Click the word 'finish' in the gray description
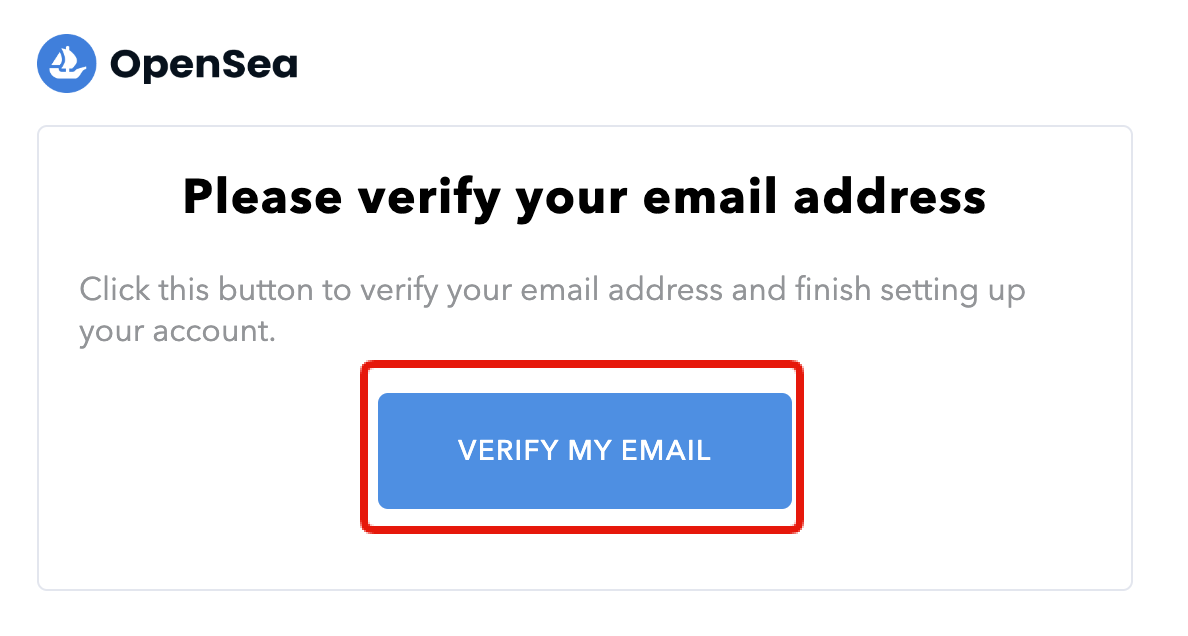1188x636 pixels. pos(833,290)
